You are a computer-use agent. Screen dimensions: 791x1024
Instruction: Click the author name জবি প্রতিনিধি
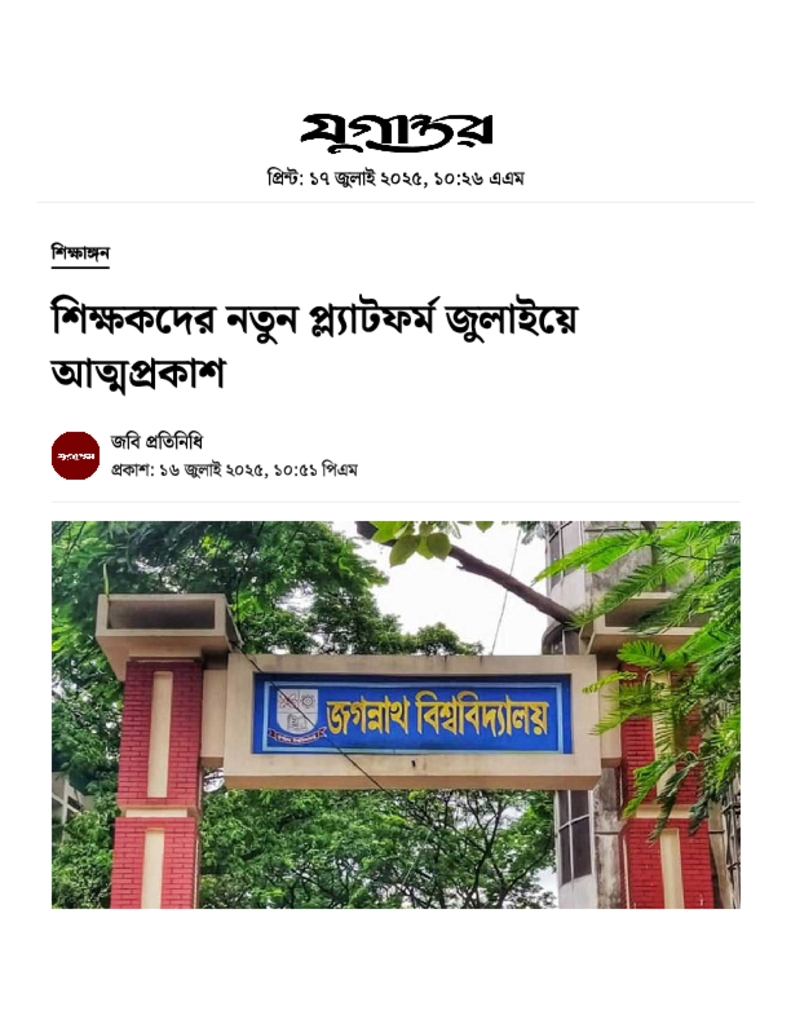pos(157,442)
